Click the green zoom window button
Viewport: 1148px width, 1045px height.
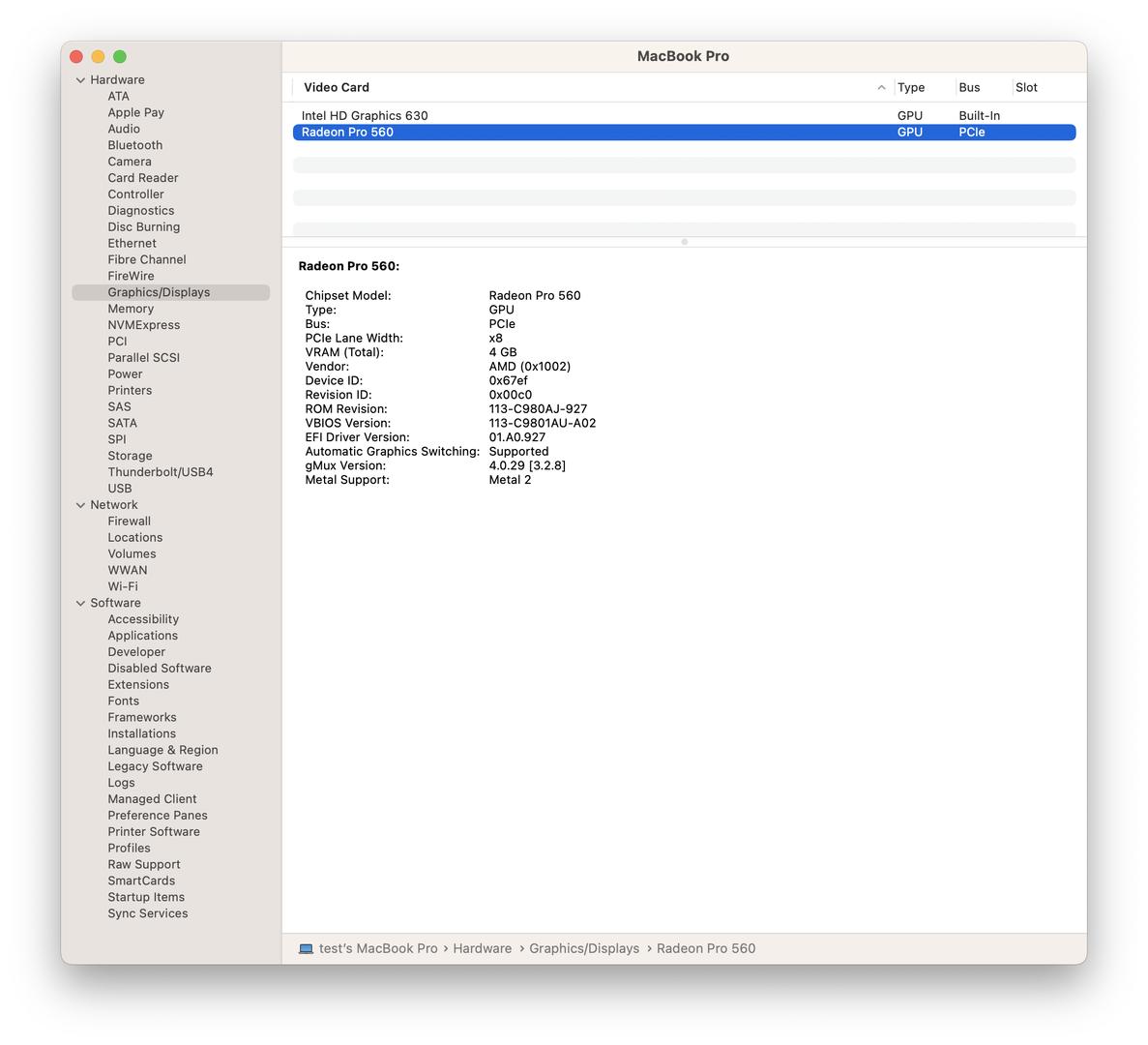point(120,56)
